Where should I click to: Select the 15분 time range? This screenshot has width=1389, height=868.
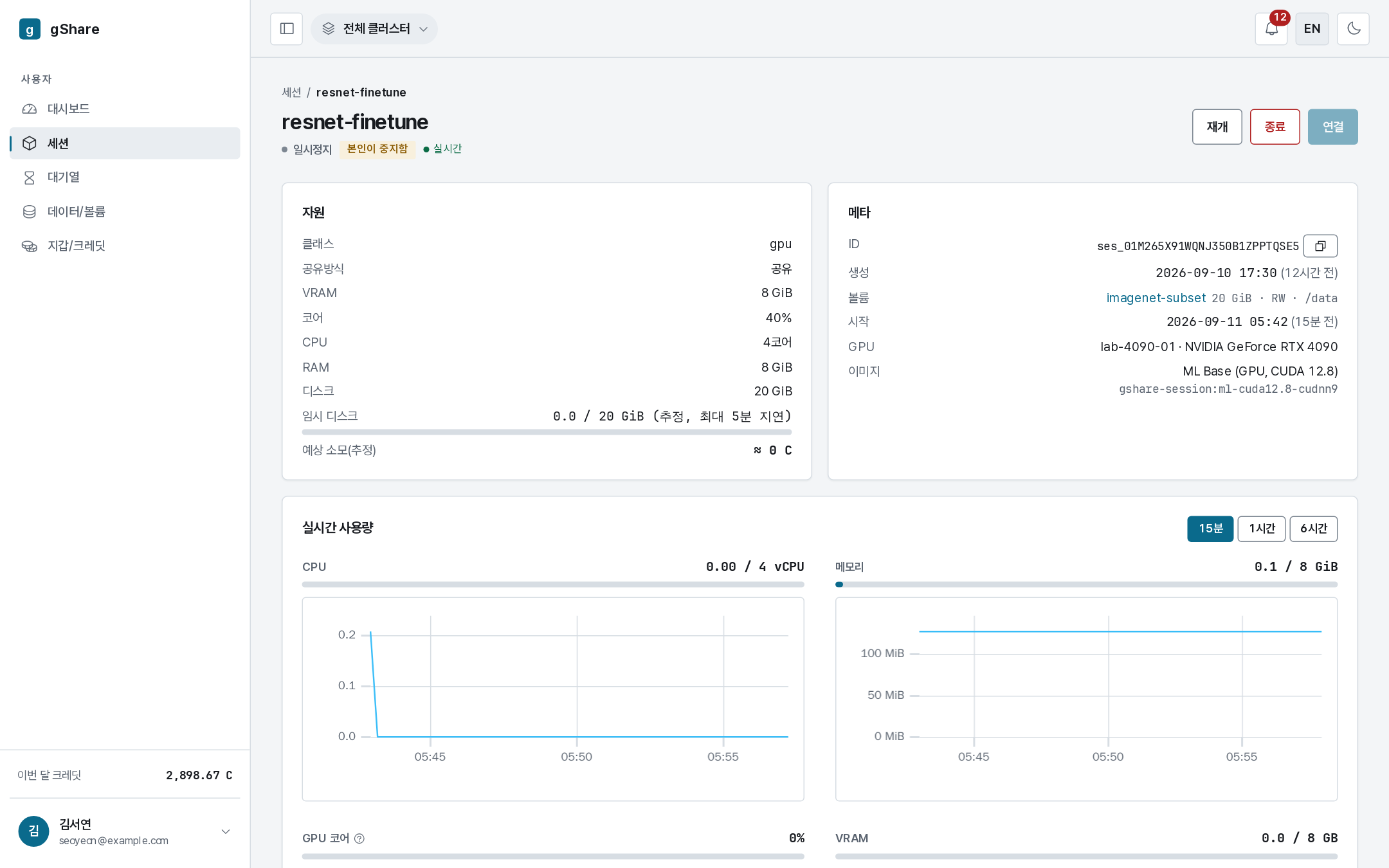point(1210,529)
